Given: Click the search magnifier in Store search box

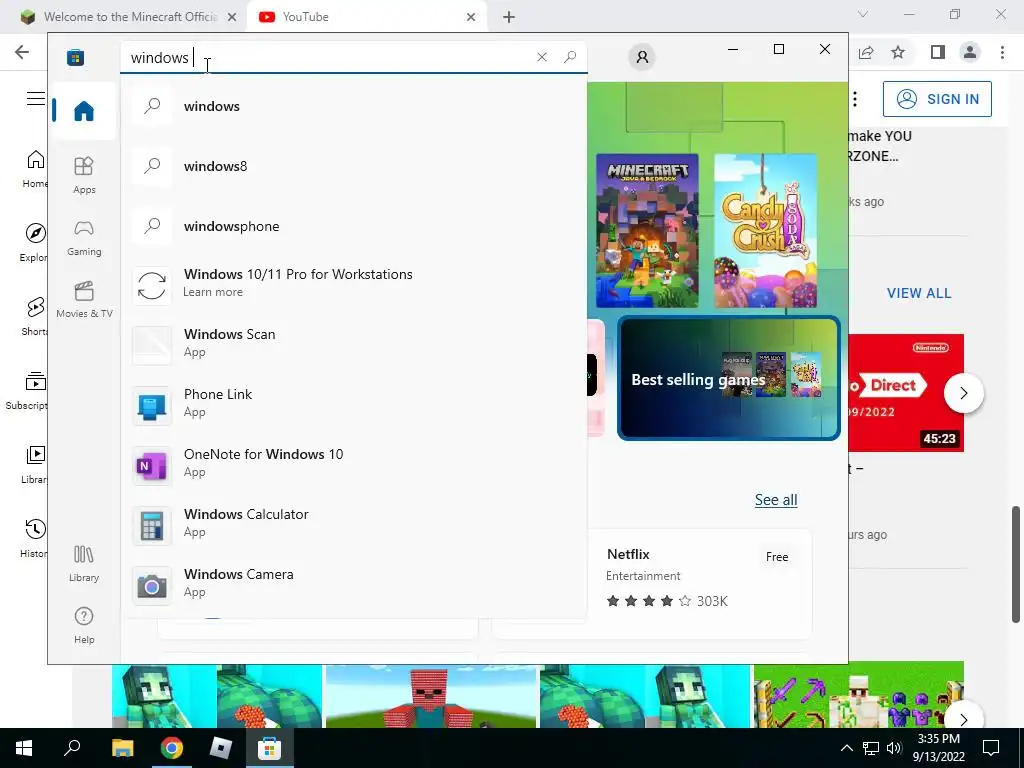Looking at the screenshot, I should [570, 57].
